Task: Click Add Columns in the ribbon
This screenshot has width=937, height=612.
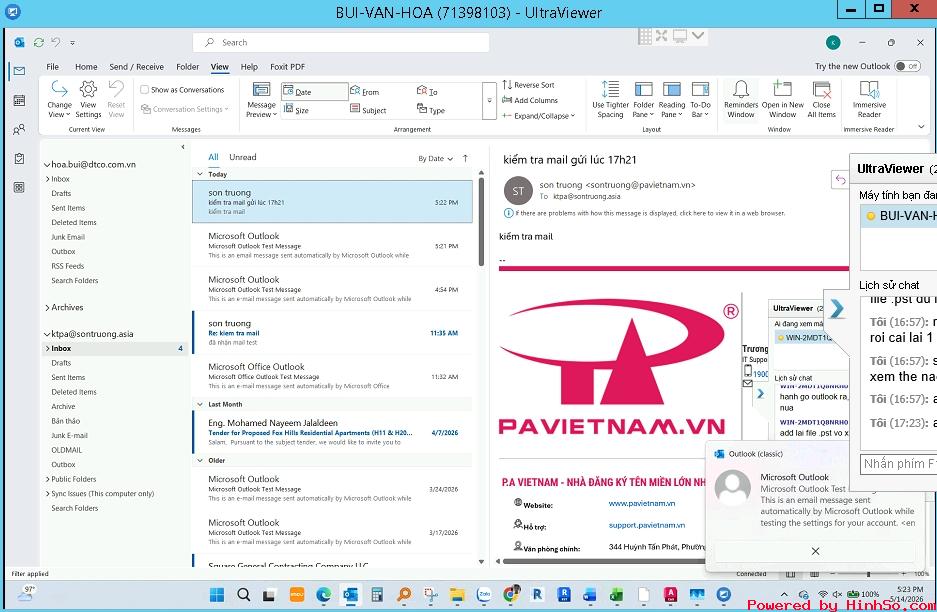Action: [x=529, y=100]
